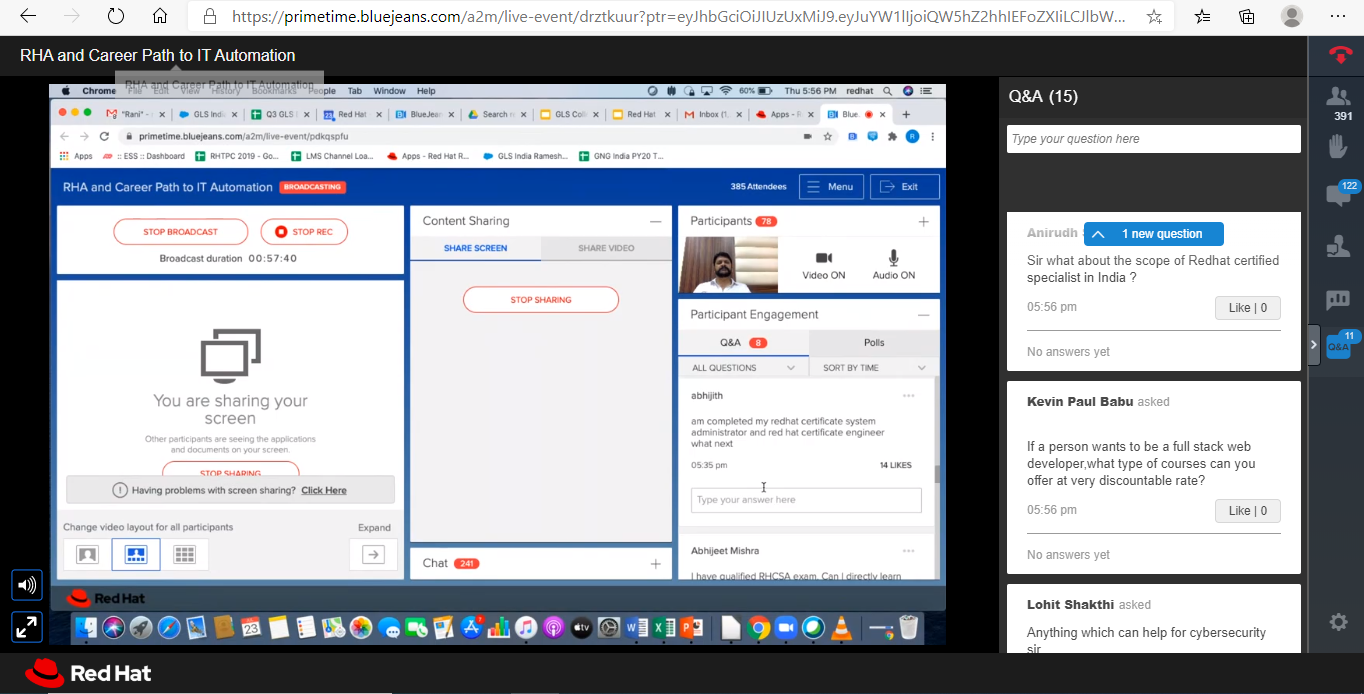Viewport: 1364px width, 694px height.
Task: Open the Edge profile avatar
Action: pyautogui.click(x=1292, y=17)
